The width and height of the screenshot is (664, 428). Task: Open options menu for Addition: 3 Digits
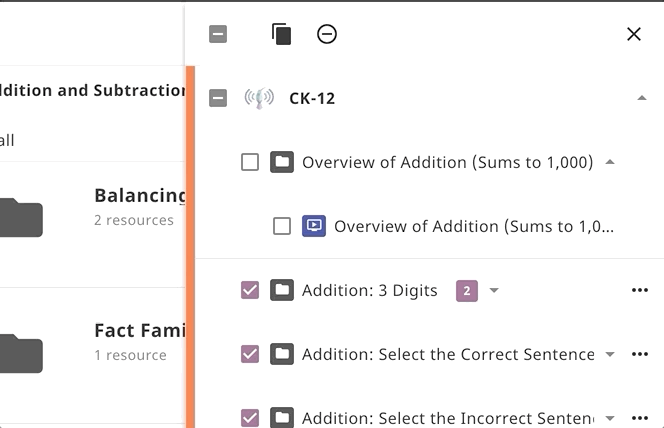[x=640, y=290]
